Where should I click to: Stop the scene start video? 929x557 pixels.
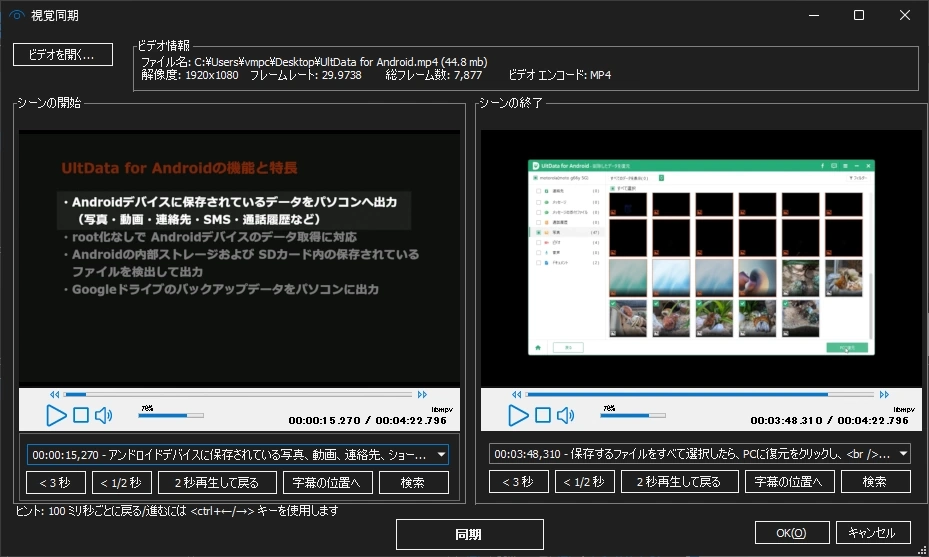81,415
